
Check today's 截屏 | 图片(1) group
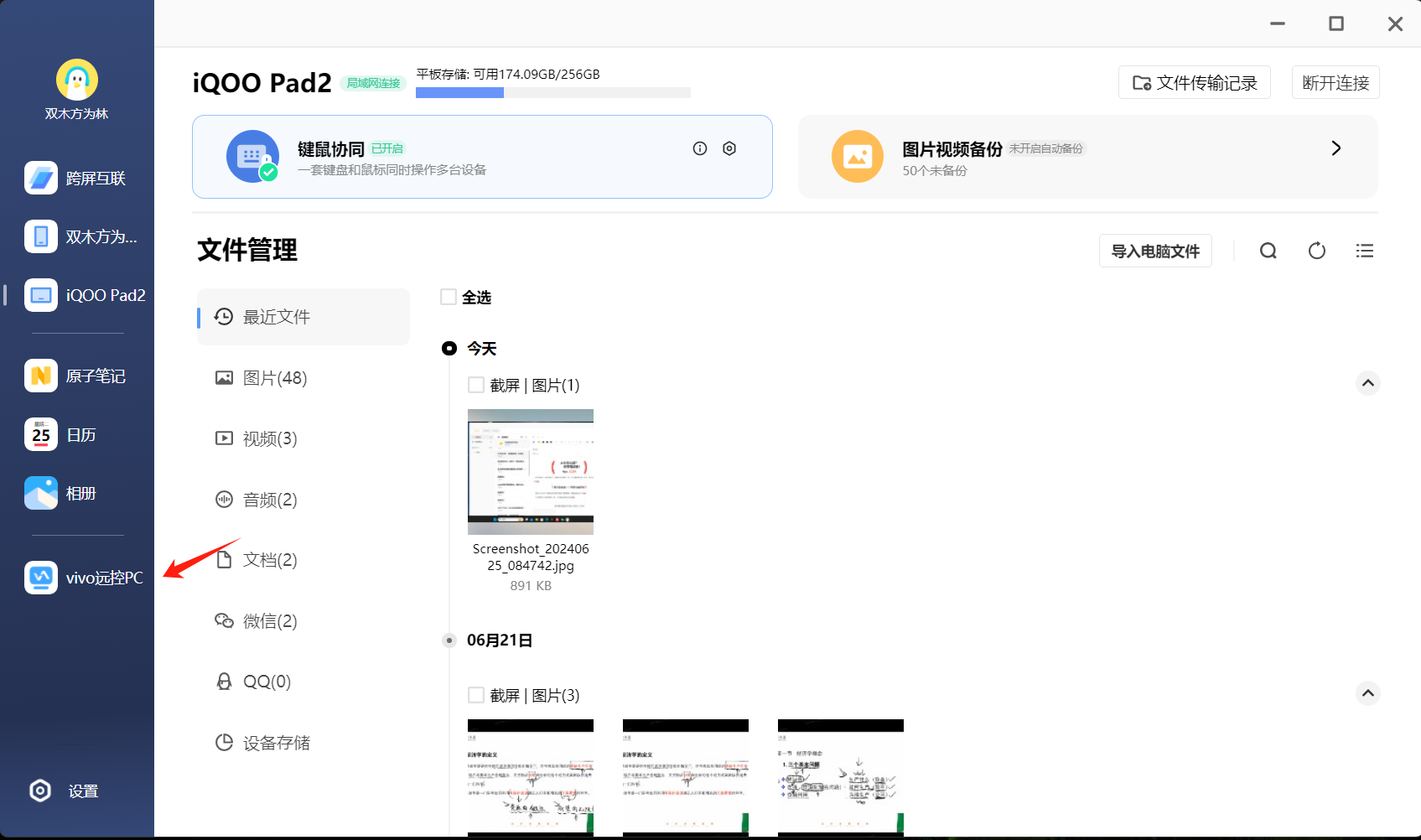pos(476,385)
